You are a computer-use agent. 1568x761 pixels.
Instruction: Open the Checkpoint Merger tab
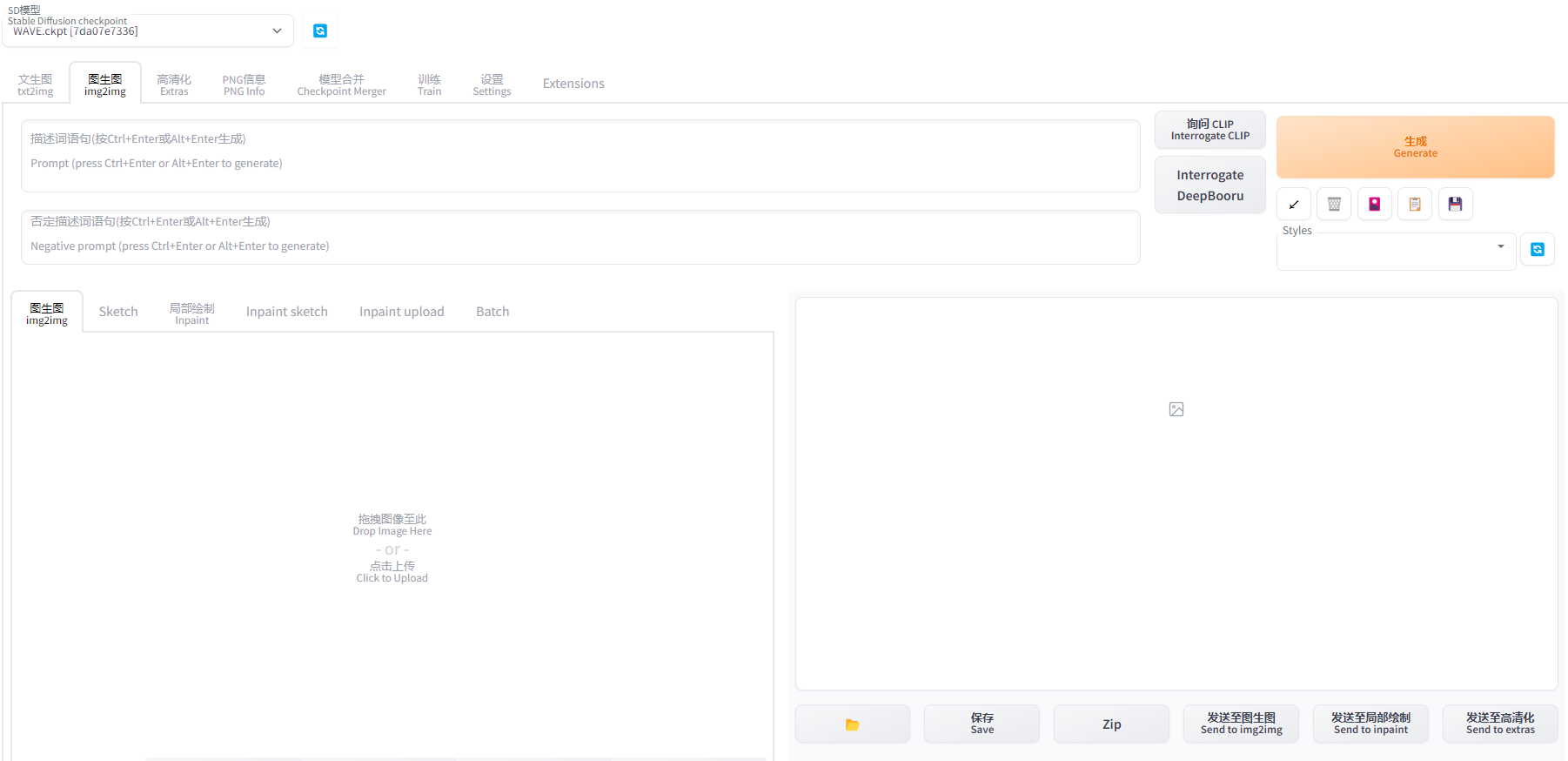(x=341, y=84)
